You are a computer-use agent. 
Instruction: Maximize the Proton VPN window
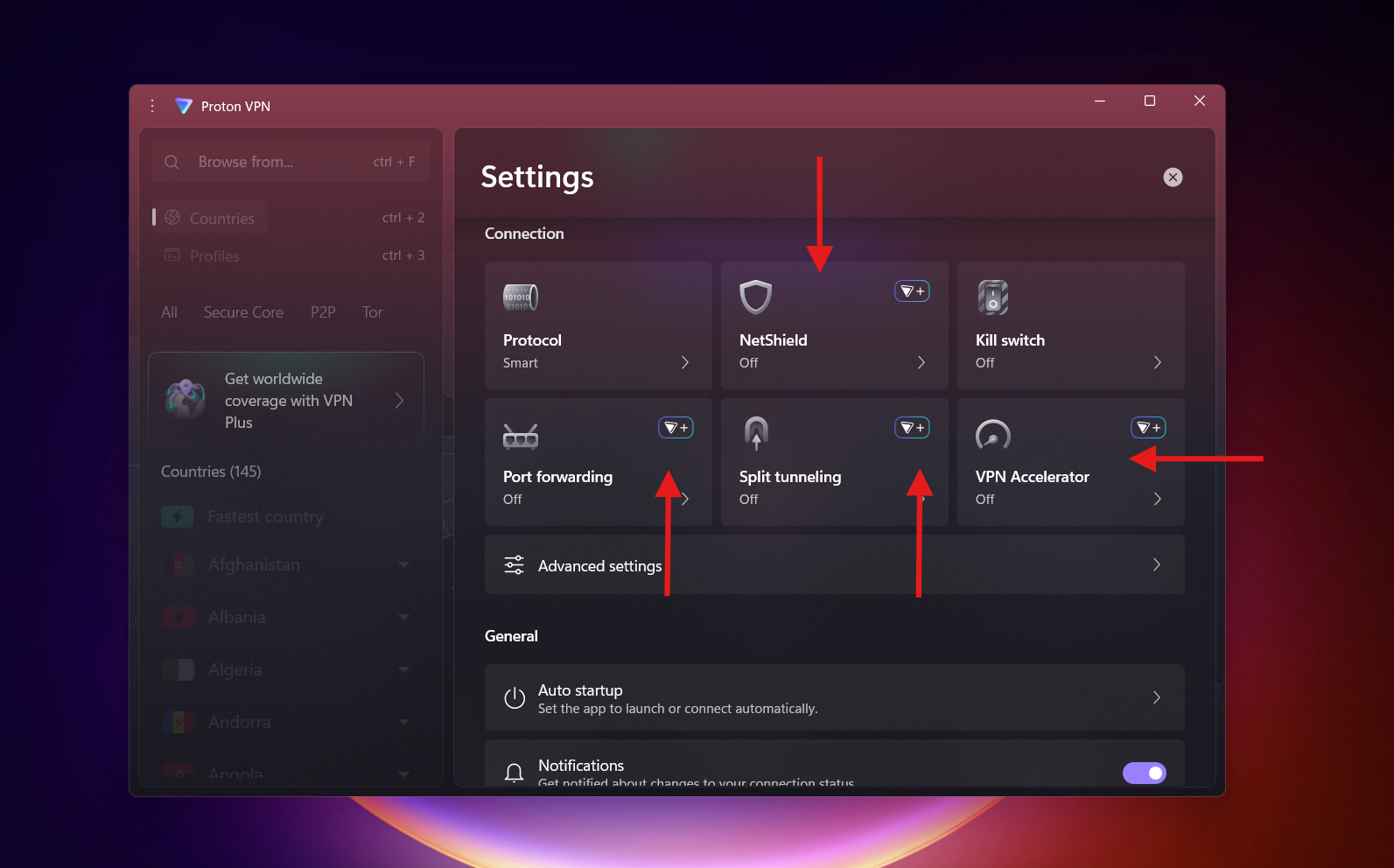pos(1150,101)
